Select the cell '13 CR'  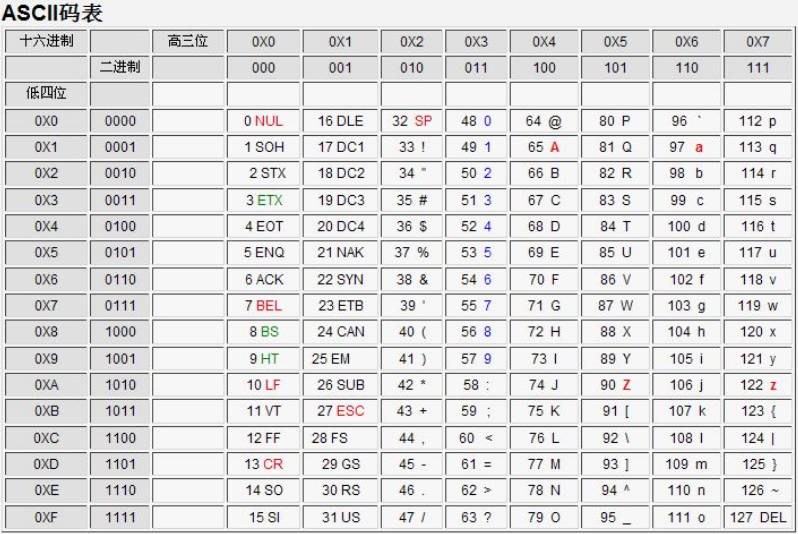click(263, 464)
